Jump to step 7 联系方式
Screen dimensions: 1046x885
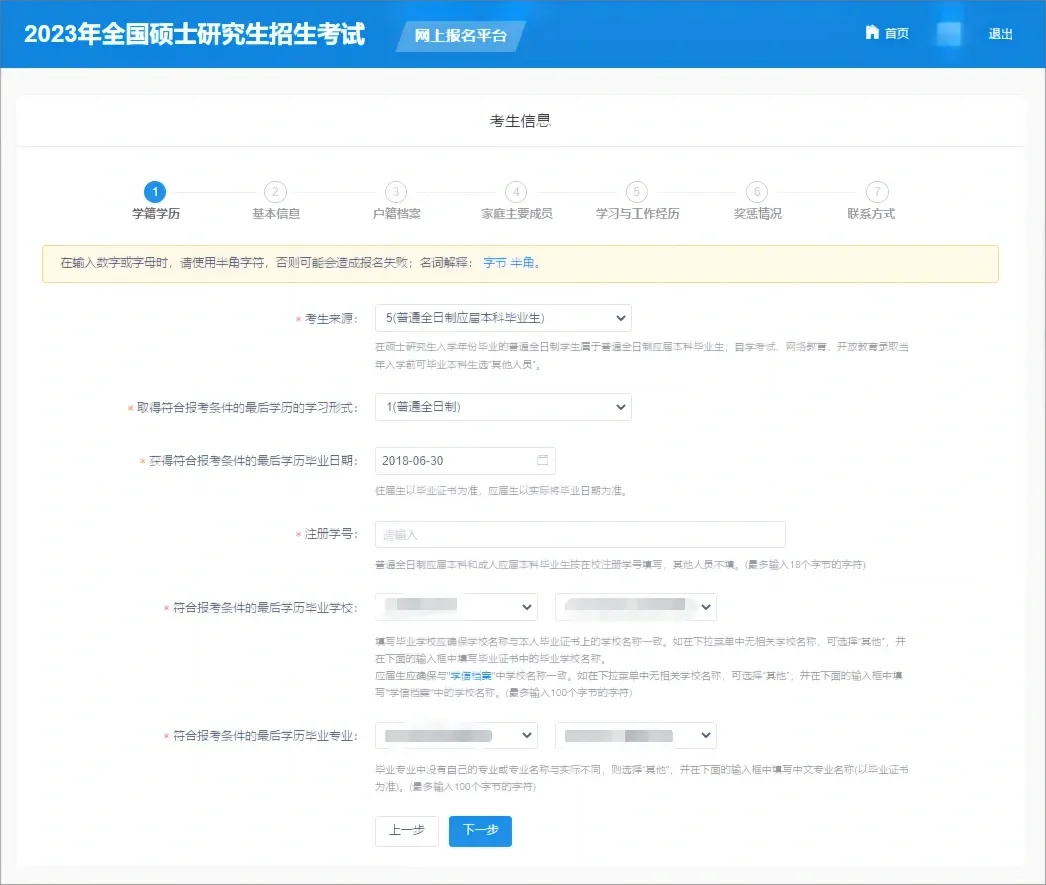coord(877,192)
